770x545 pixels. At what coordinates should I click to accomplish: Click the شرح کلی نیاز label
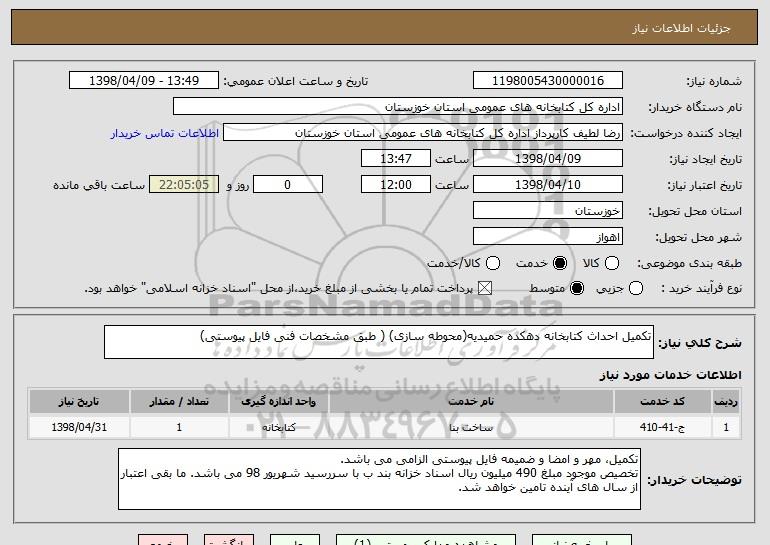(x=700, y=343)
